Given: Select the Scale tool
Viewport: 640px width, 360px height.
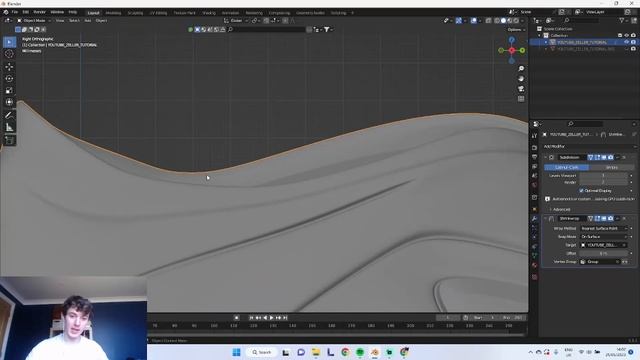Looking at the screenshot, I should [x=9, y=90].
